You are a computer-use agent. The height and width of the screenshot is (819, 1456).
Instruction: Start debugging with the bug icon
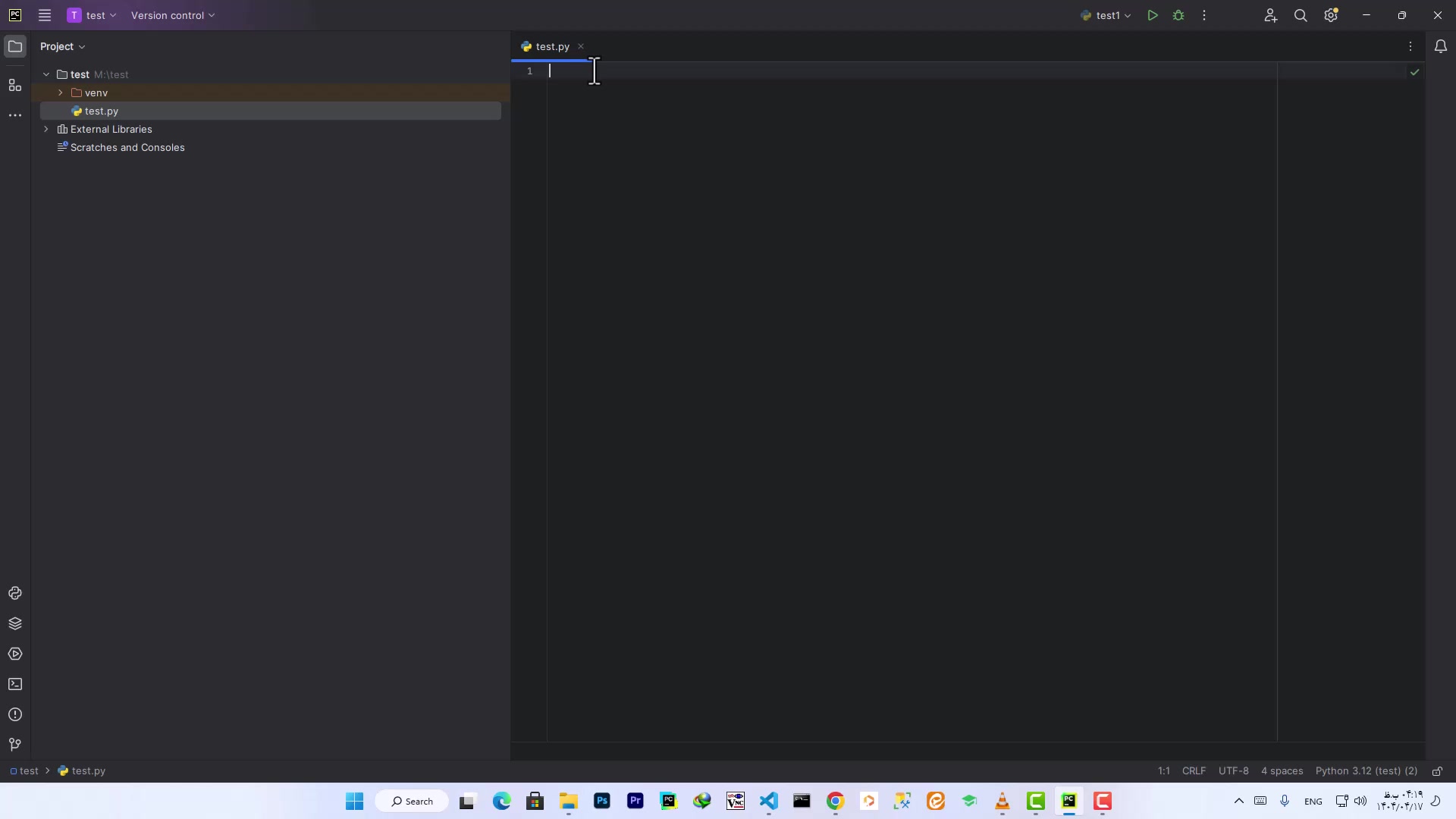(1178, 15)
